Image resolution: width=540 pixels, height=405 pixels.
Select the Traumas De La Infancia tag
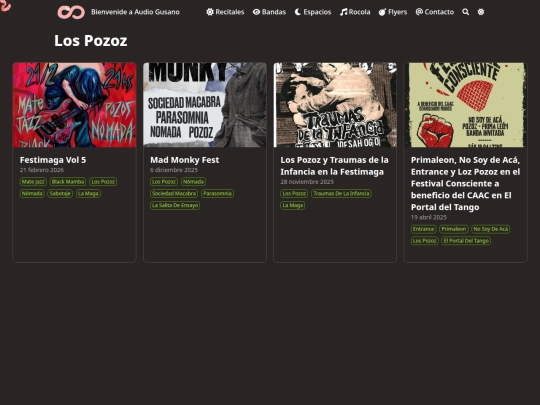pos(341,194)
